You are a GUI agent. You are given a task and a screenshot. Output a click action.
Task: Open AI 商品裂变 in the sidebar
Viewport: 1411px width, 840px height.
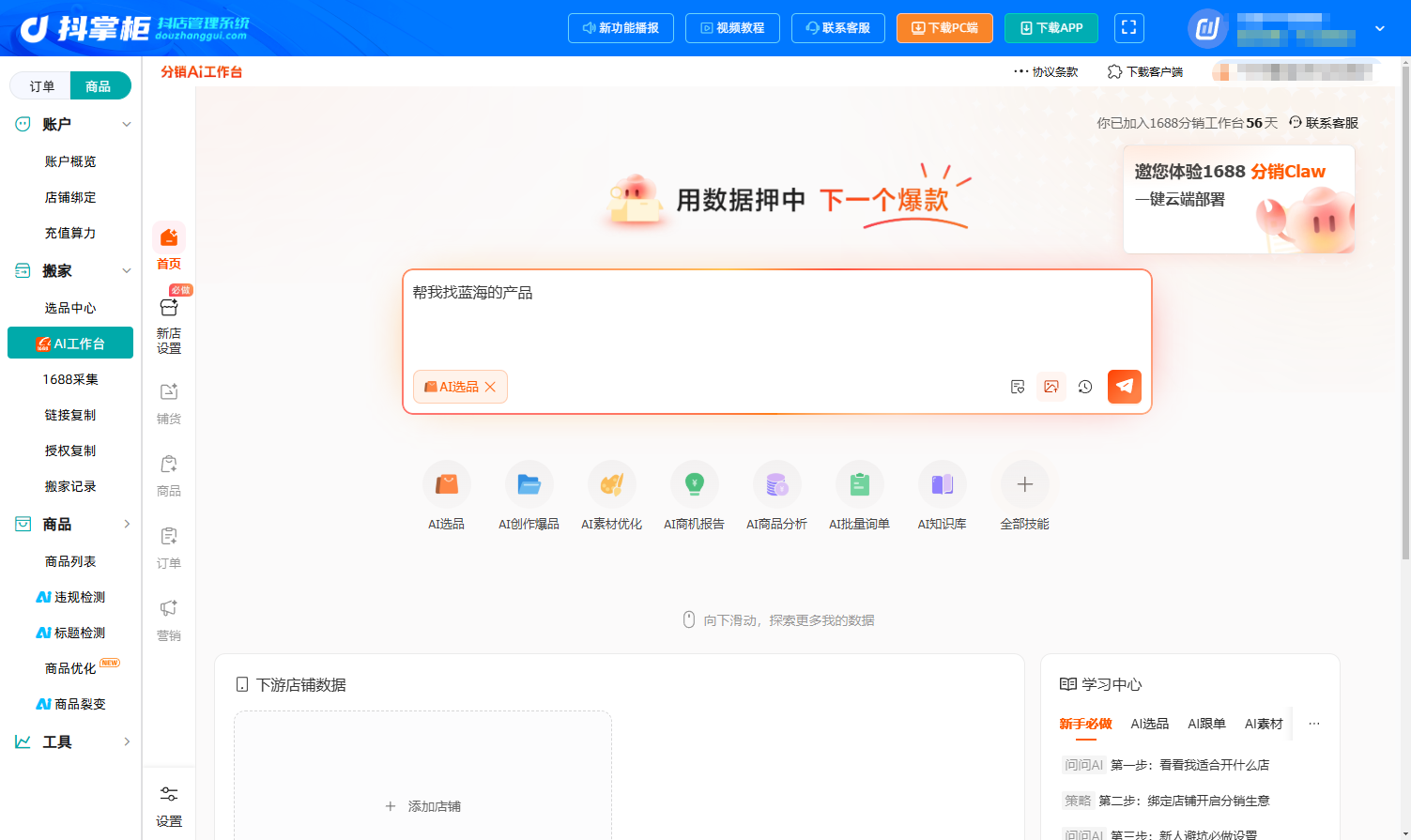[70, 704]
